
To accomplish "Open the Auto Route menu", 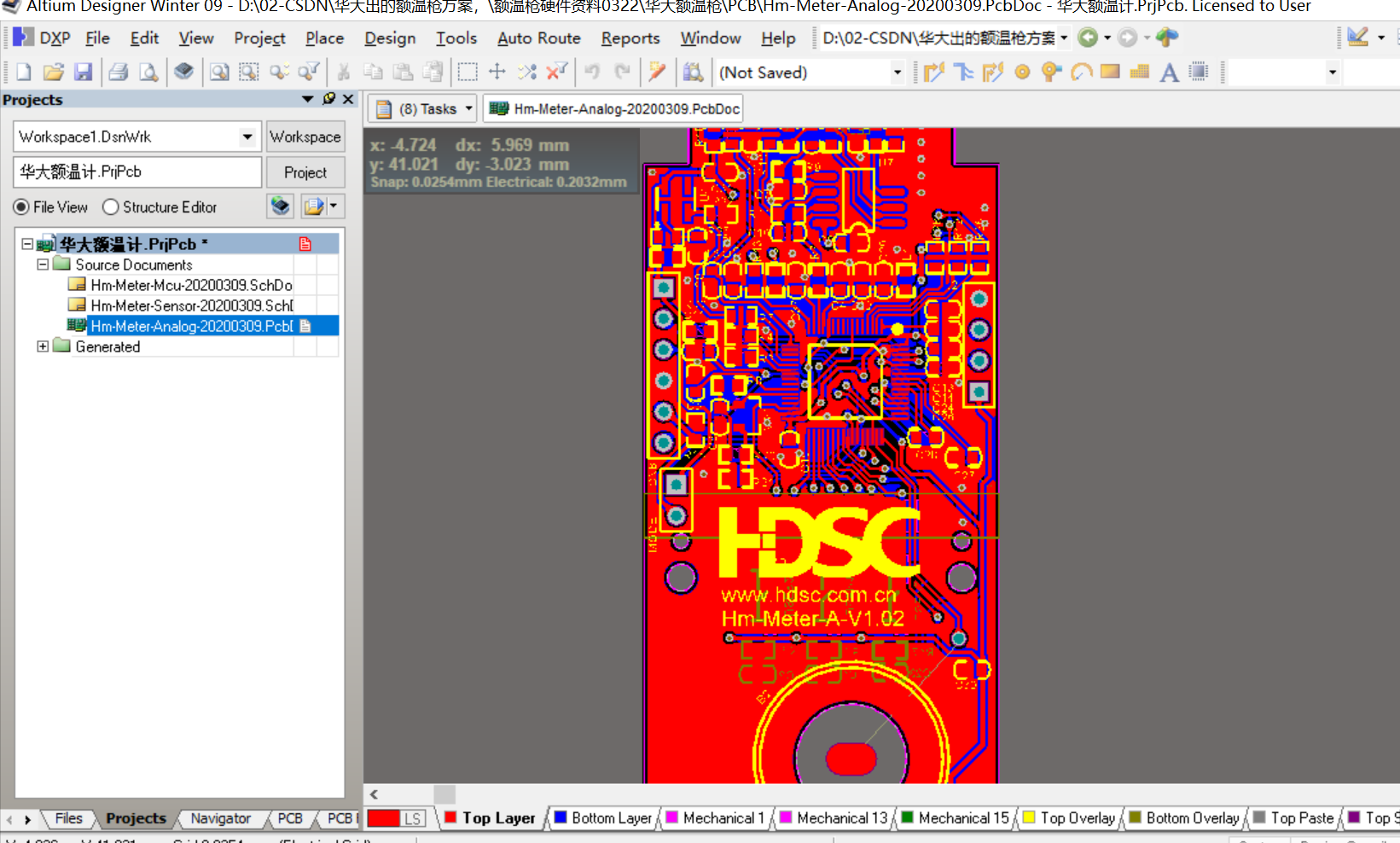I will click(x=539, y=38).
